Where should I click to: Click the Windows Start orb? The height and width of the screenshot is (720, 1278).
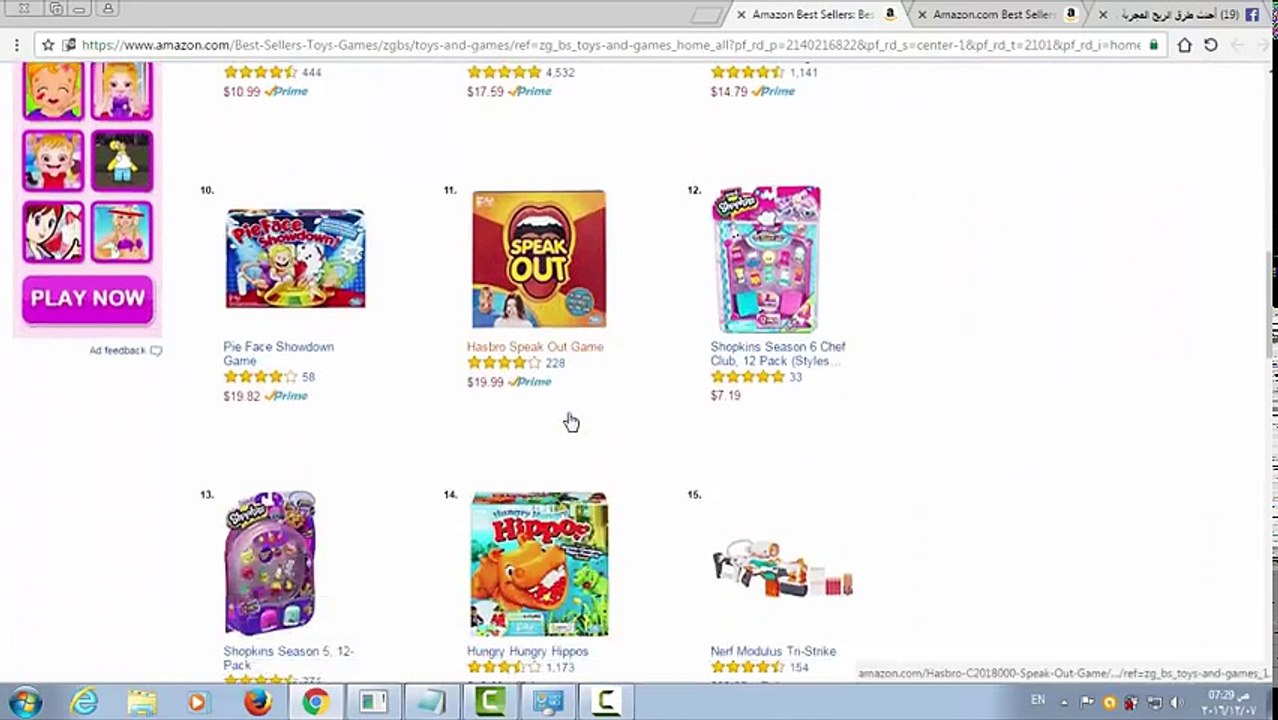(x=26, y=702)
